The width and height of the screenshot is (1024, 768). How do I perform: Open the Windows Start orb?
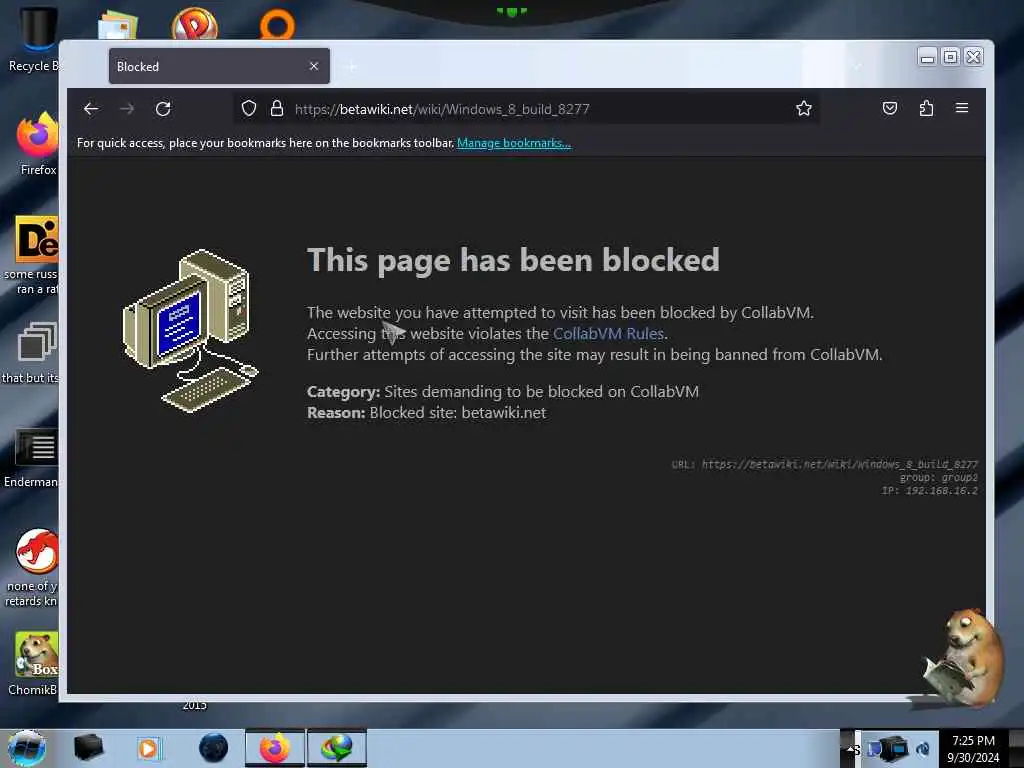pyautogui.click(x=27, y=748)
